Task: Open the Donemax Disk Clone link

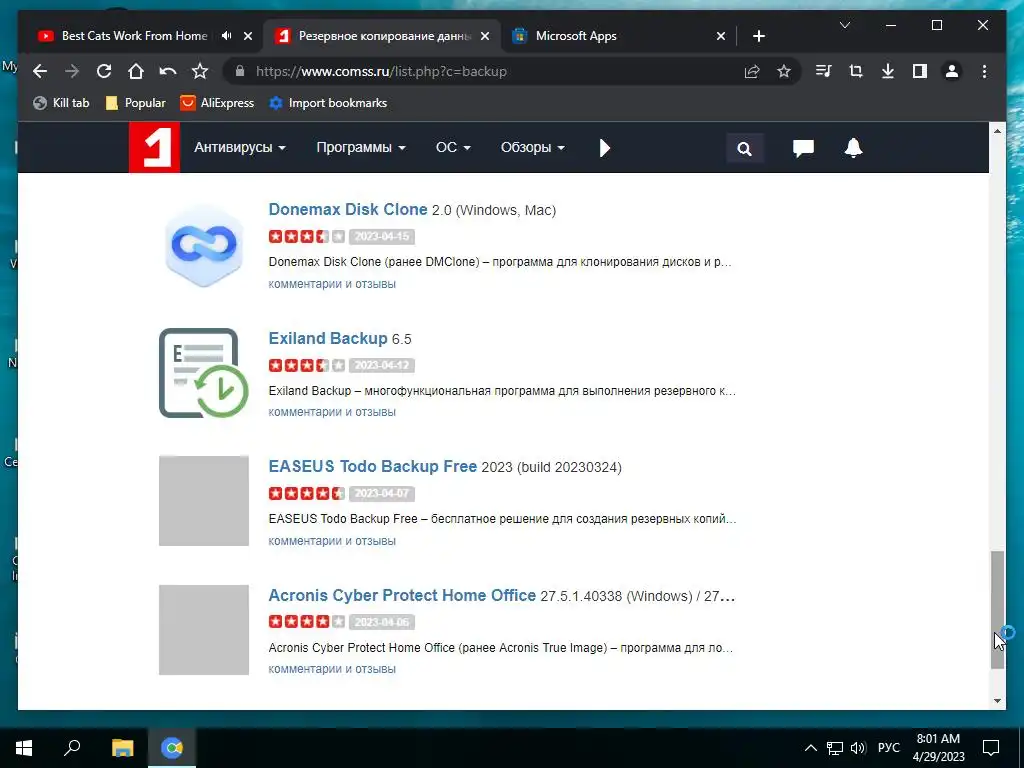Action: tap(347, 210)
